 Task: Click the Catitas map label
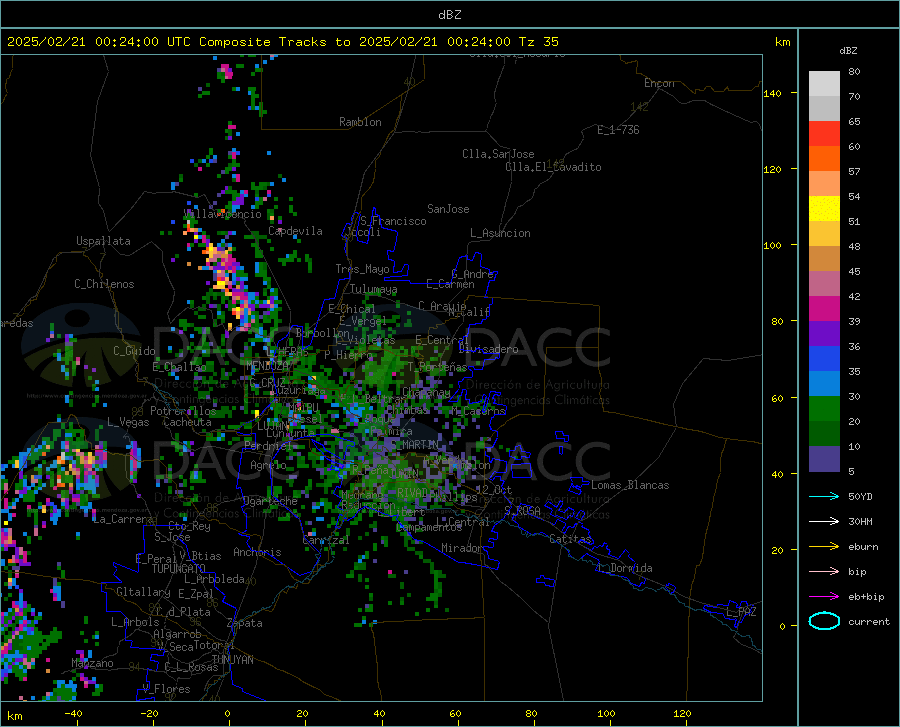[570, 539]
